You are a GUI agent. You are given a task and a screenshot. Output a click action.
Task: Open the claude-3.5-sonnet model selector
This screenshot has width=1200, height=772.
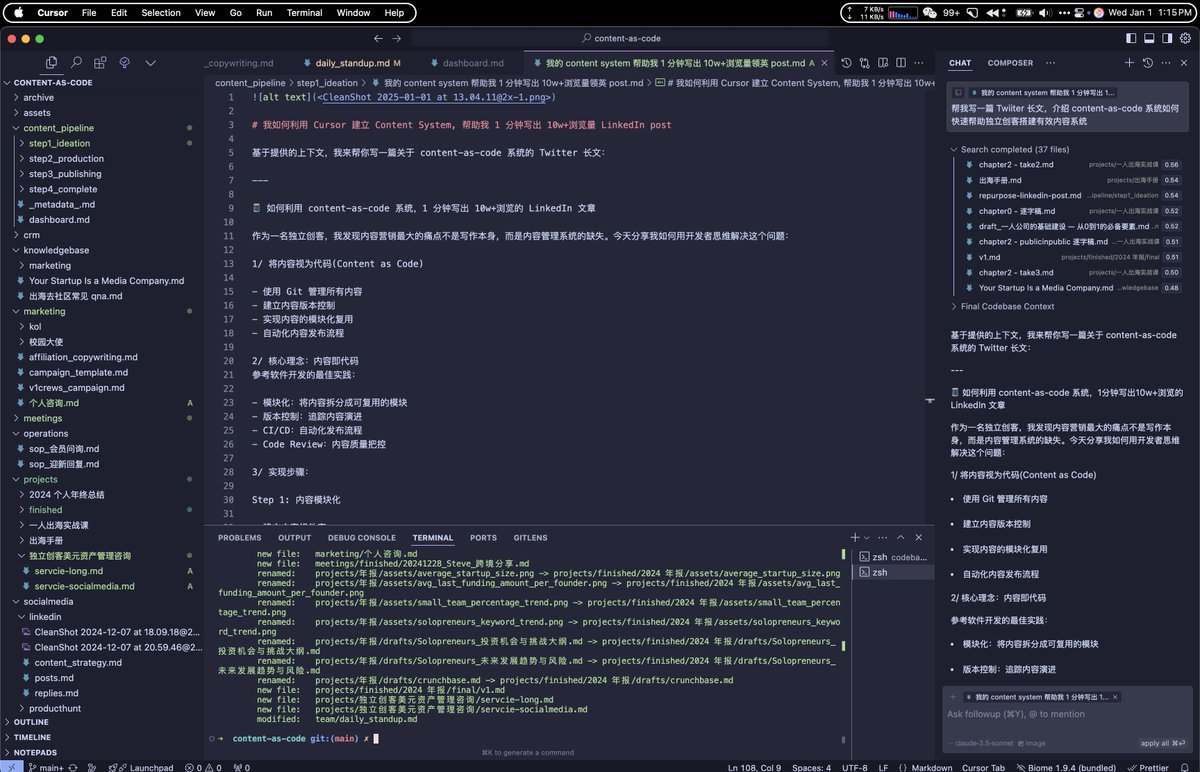(x=980, y=743)
